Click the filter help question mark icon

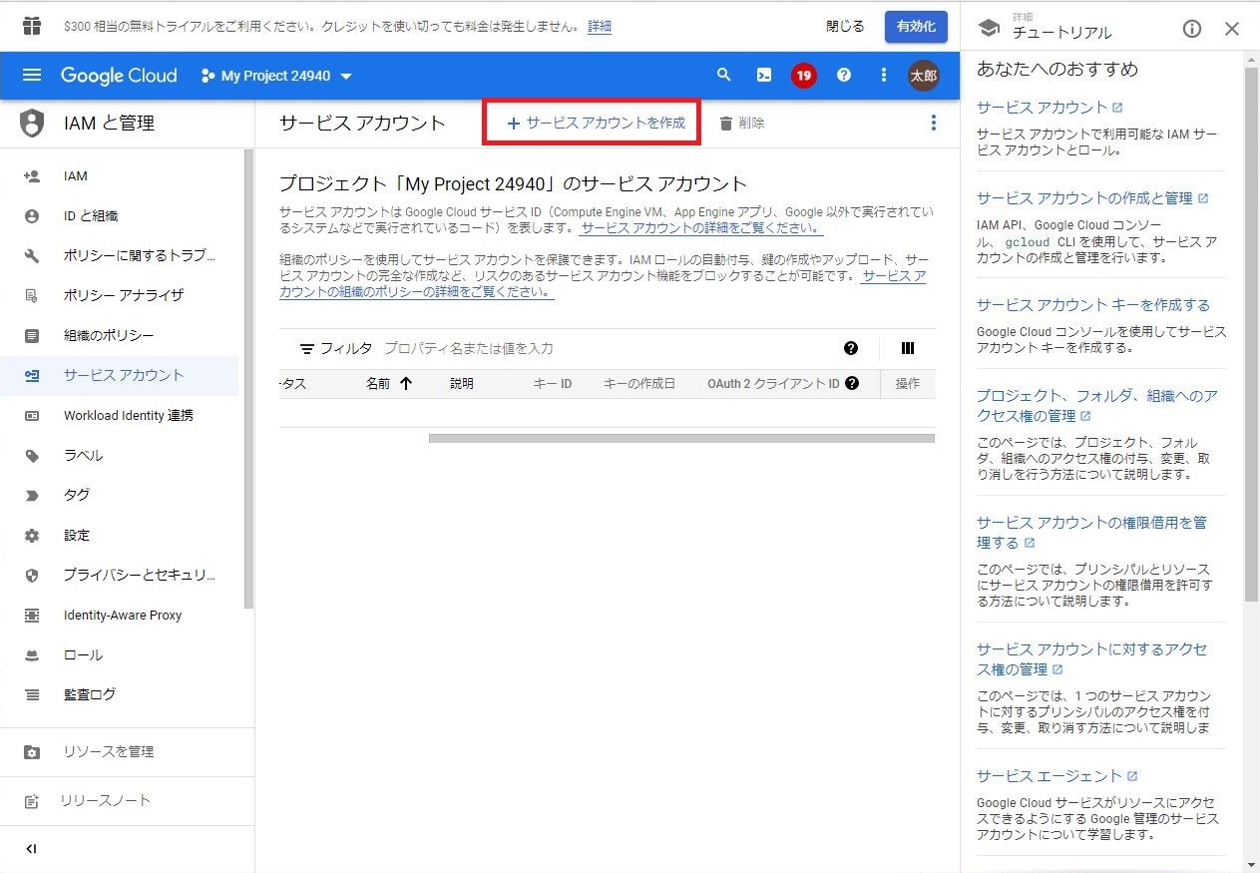(x=851, y=348)
